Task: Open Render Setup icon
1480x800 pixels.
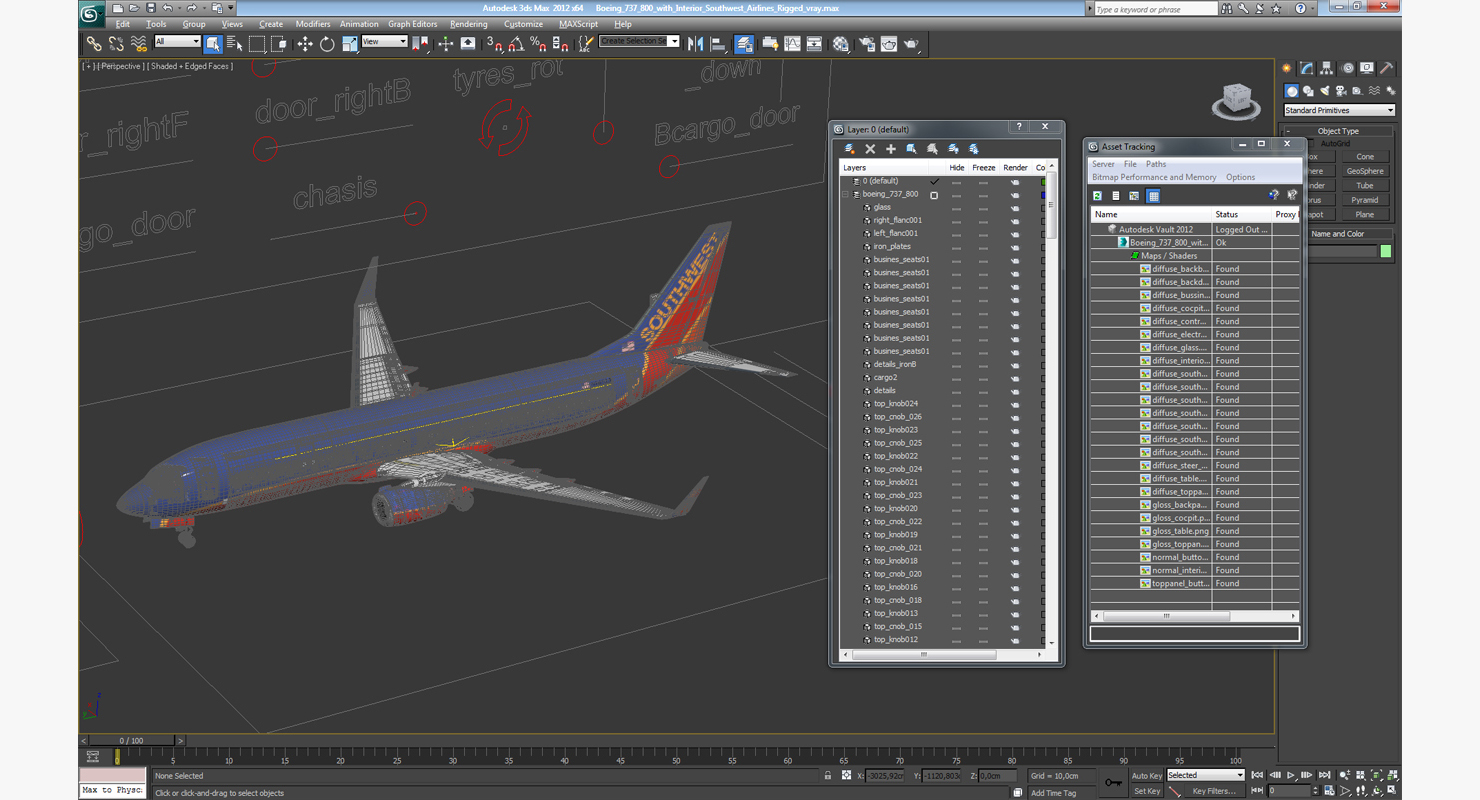Action: [866, 44]
